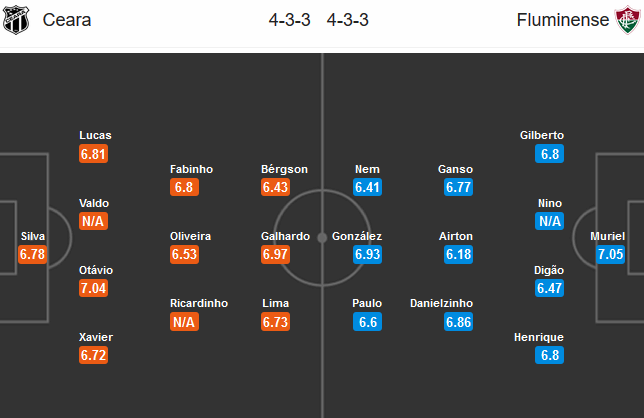Screen dimensions: 644x418
Task: Open the Fluminense team name link
Action: coord(563,20)
